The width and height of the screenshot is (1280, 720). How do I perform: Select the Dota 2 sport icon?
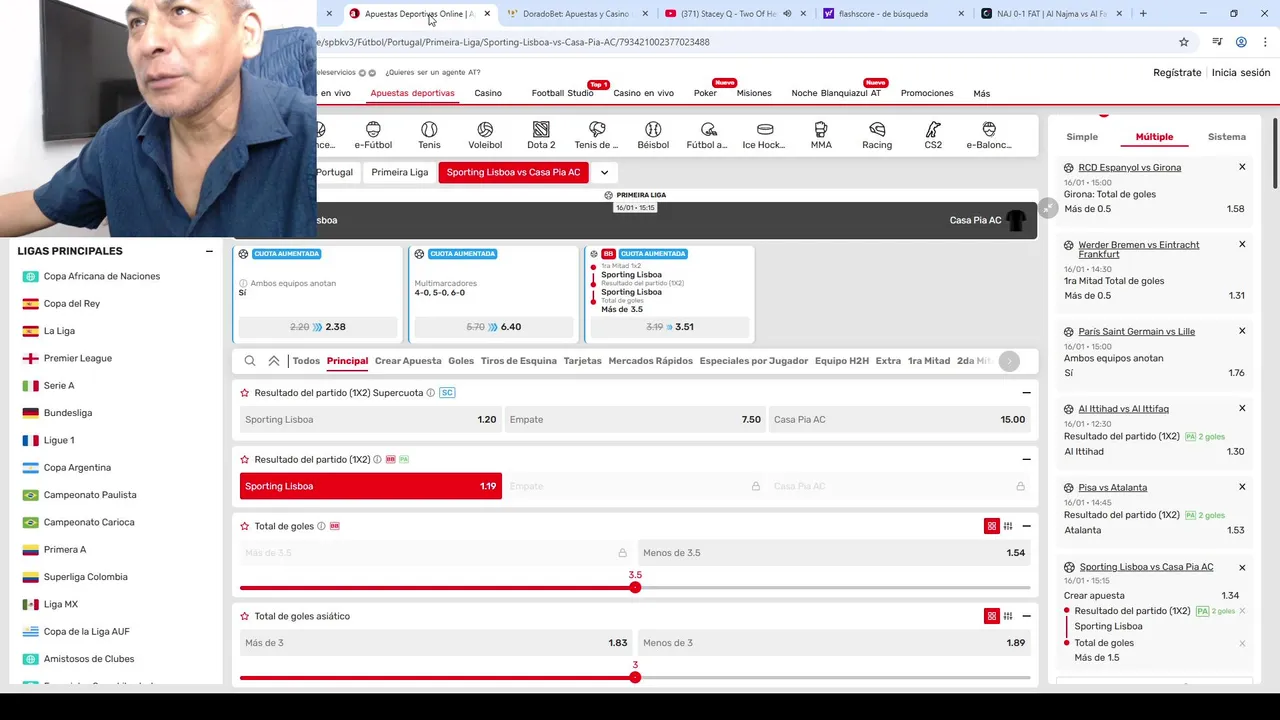point(541,135)
